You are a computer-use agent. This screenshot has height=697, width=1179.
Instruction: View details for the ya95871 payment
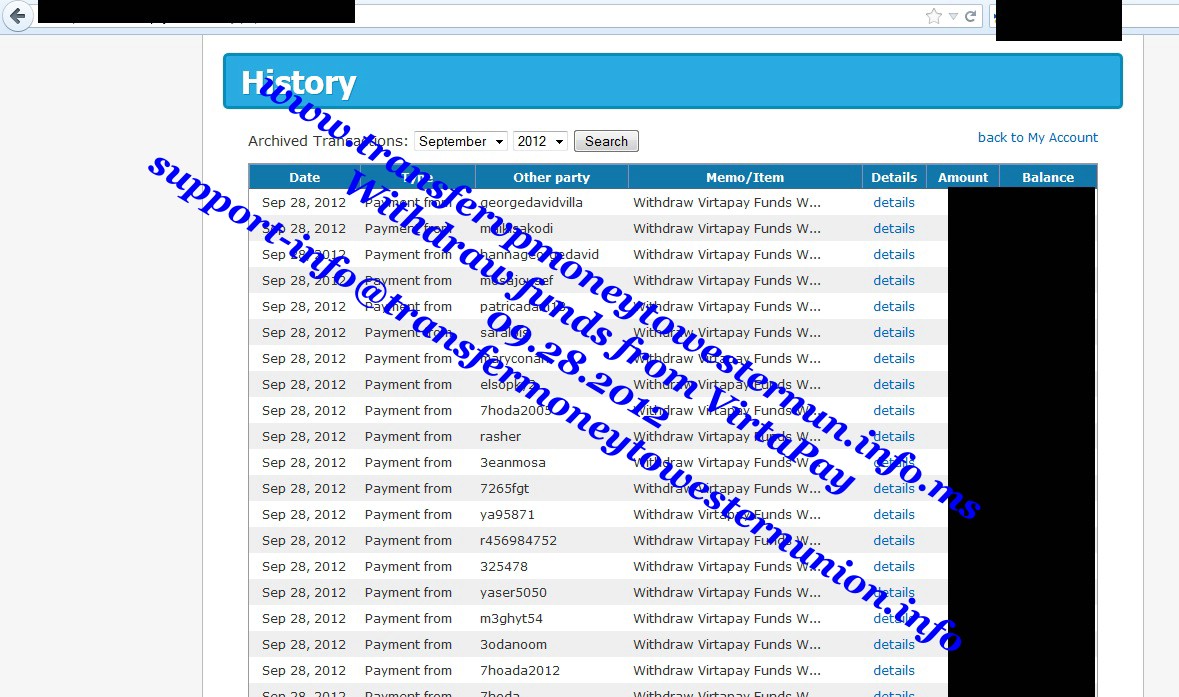(893, 514)
